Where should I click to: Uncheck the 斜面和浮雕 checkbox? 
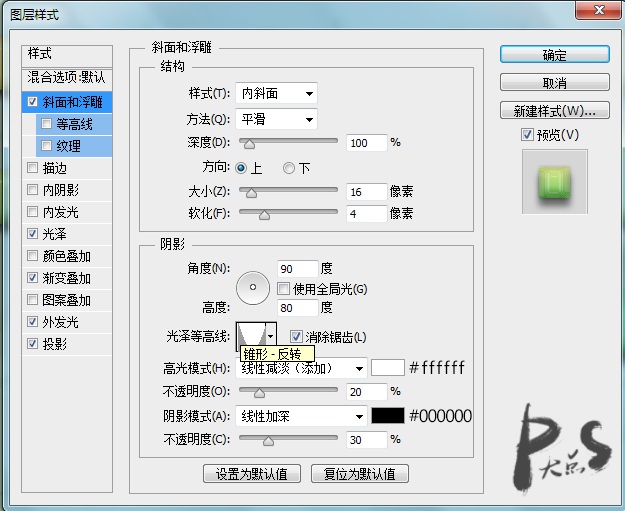32,102
